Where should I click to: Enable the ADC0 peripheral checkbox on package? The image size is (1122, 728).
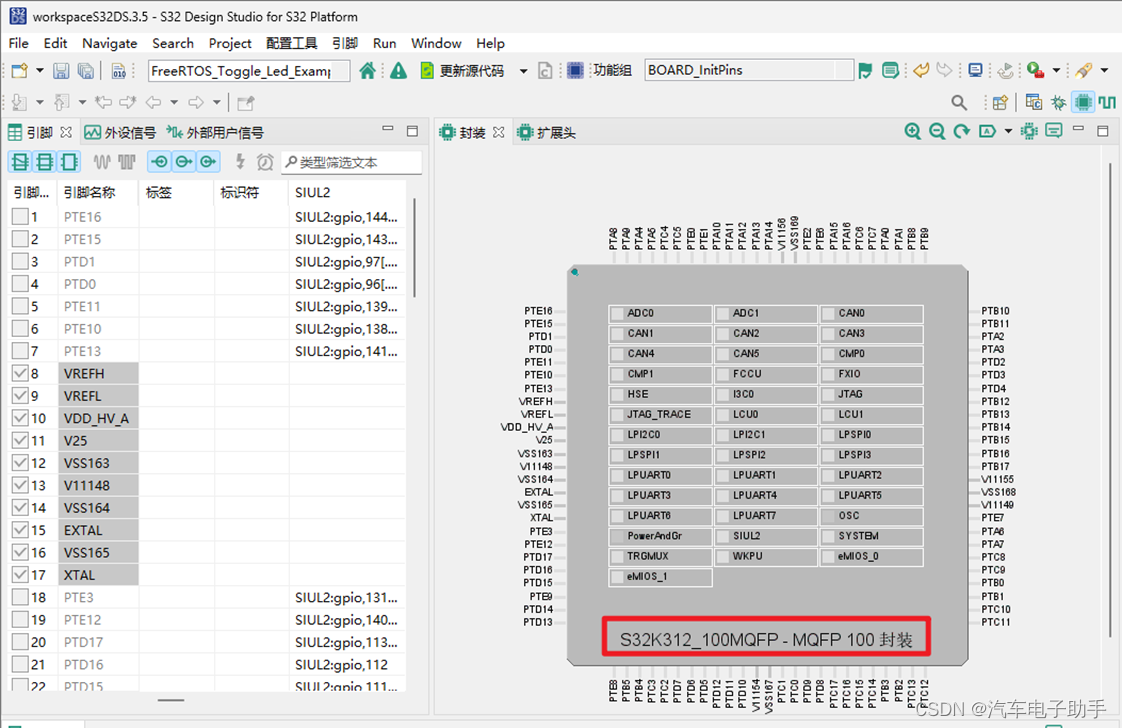click(617, 314)
